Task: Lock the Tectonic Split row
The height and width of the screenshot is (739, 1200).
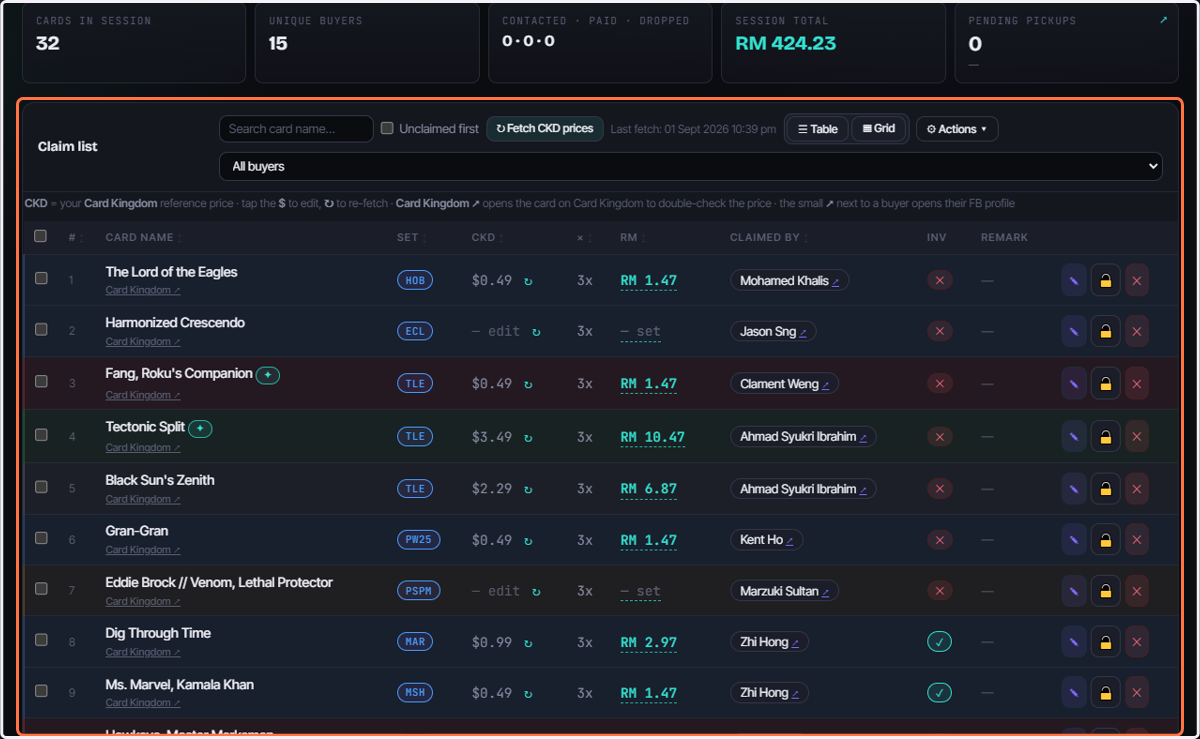Action: (x=1105, y=436)
